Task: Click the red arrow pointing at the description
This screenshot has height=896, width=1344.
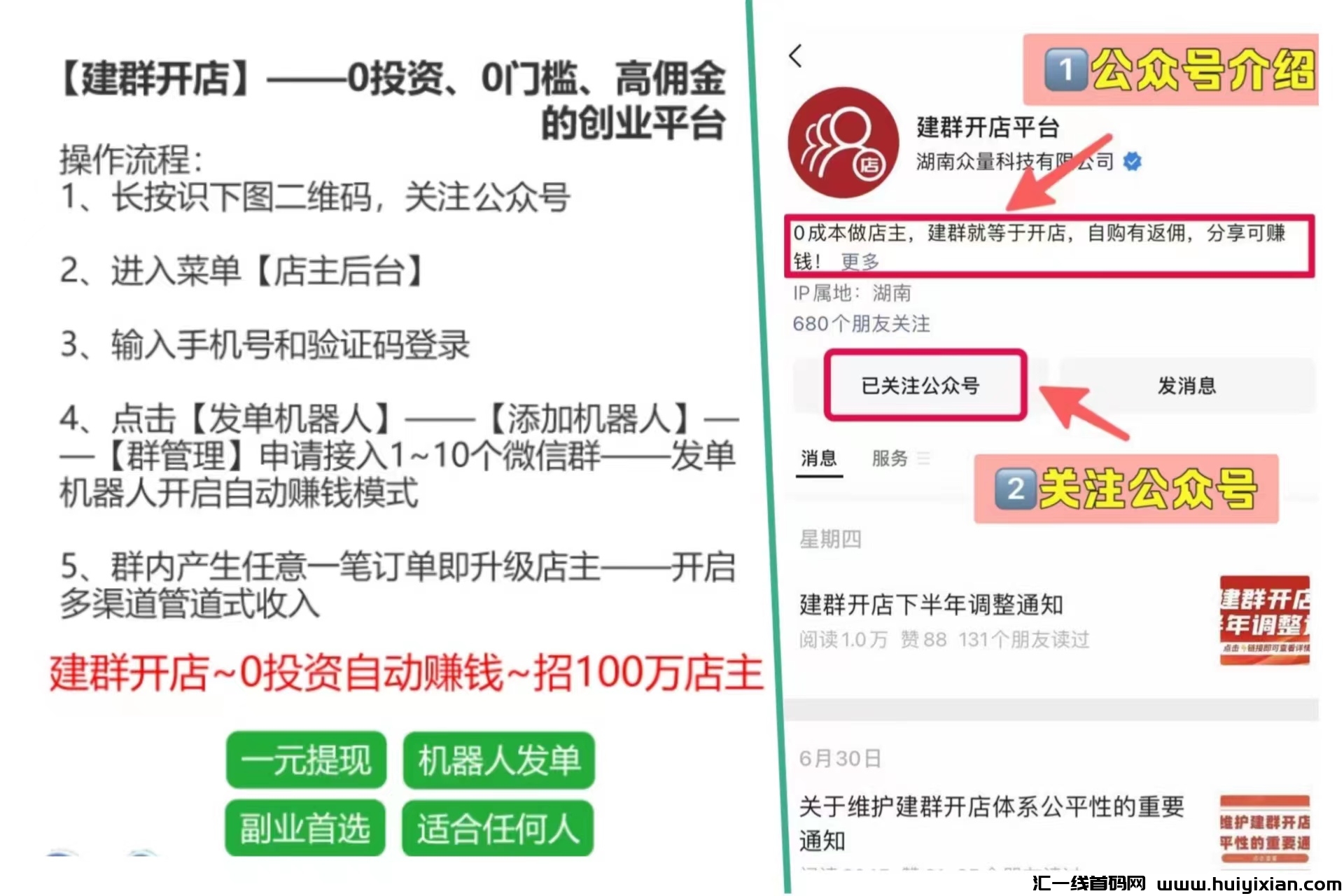Action: 1058,173
